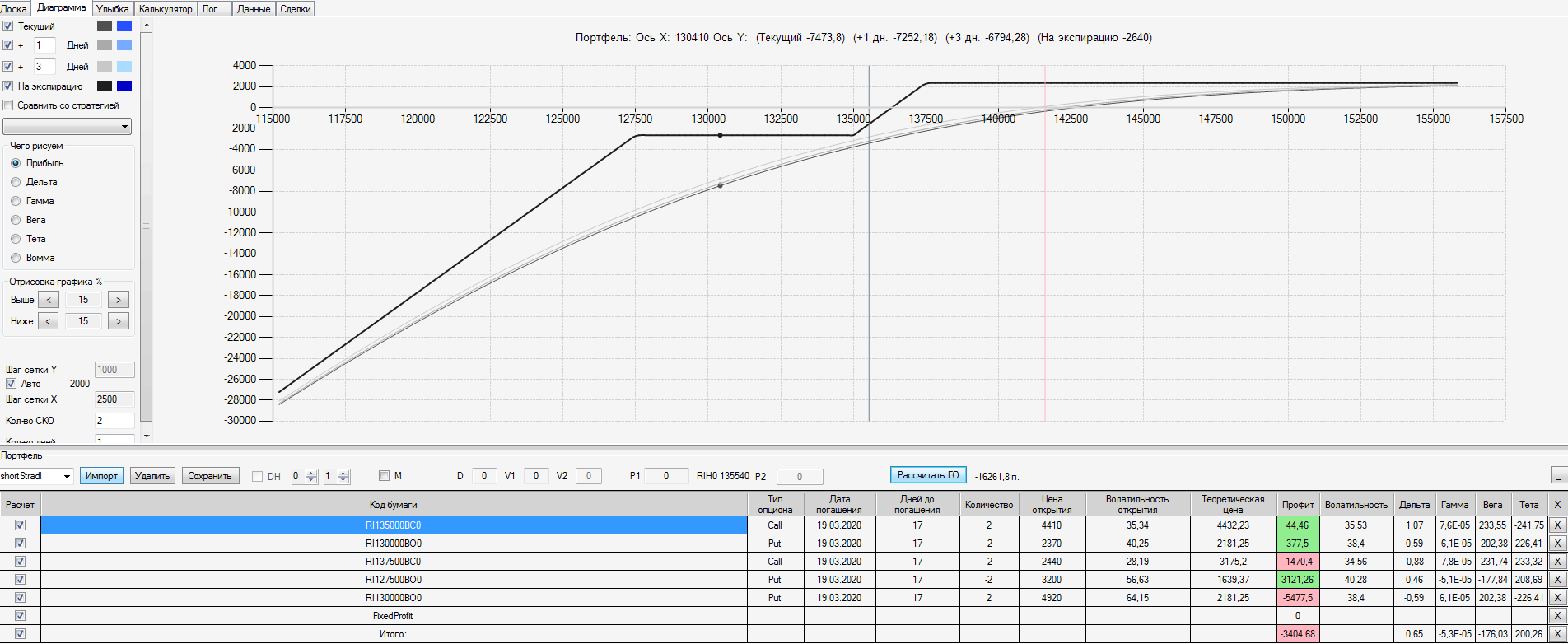The height and width of the screenshot is (644, 1568).
Task: Remove the FixedProfit row with X button
Action: (x=1557, y=616)
